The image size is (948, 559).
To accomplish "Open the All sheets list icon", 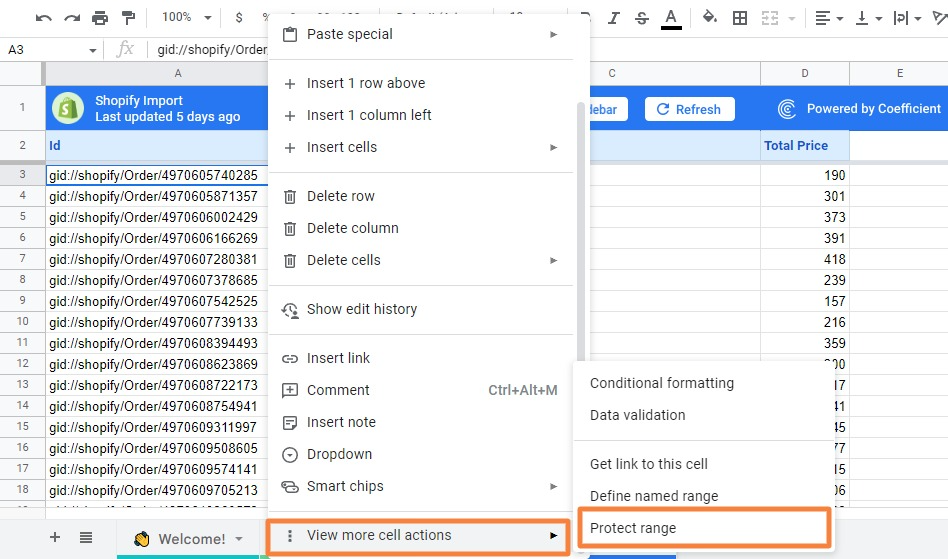I will point(86,537).
